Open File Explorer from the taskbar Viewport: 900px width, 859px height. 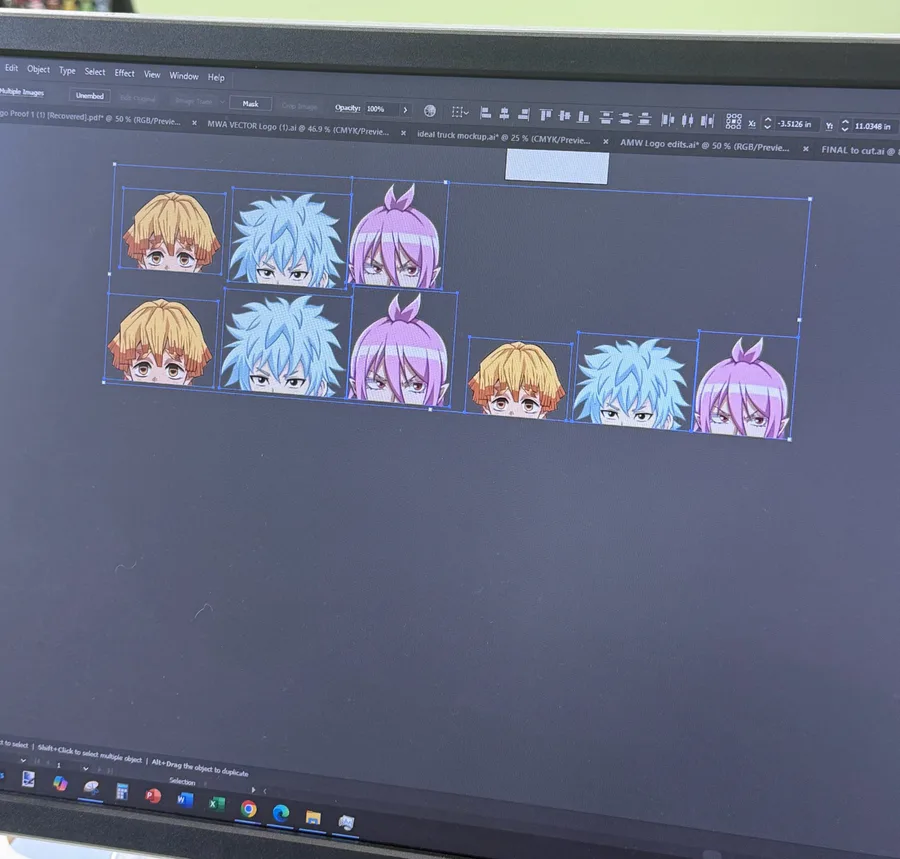tap(313, 817)
